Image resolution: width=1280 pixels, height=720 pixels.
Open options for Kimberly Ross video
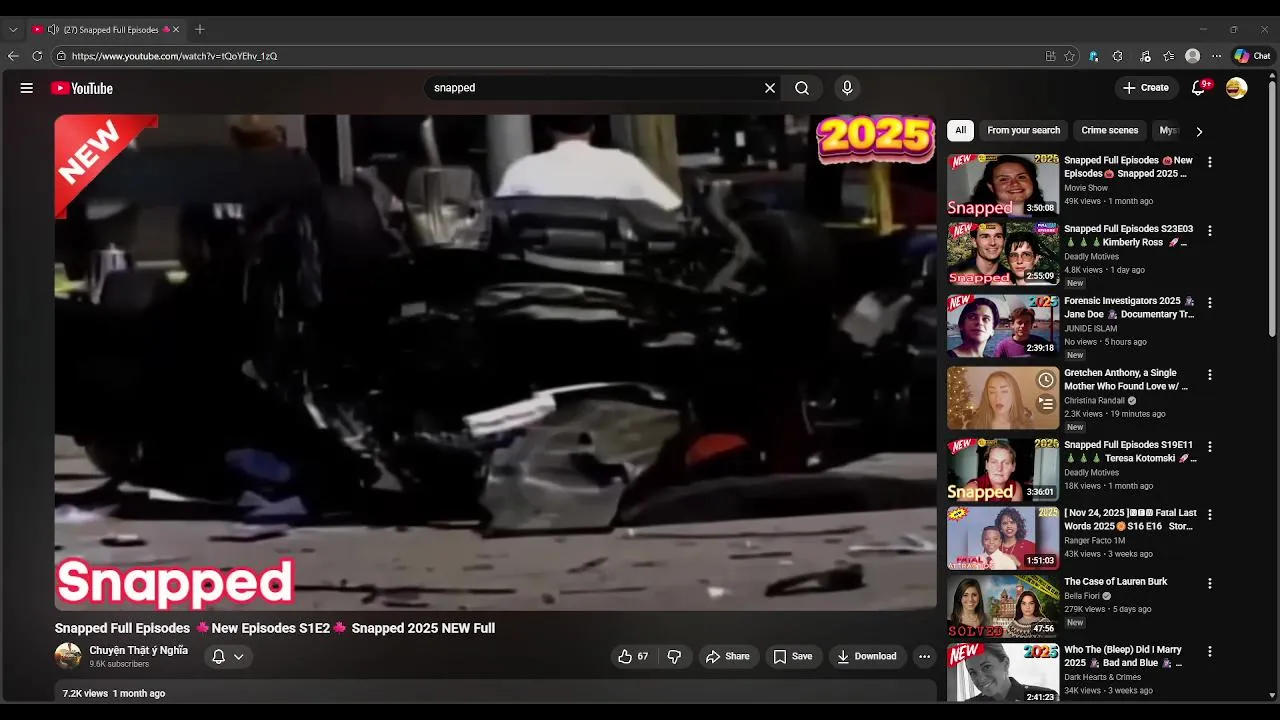click(x=1210, y=230)
